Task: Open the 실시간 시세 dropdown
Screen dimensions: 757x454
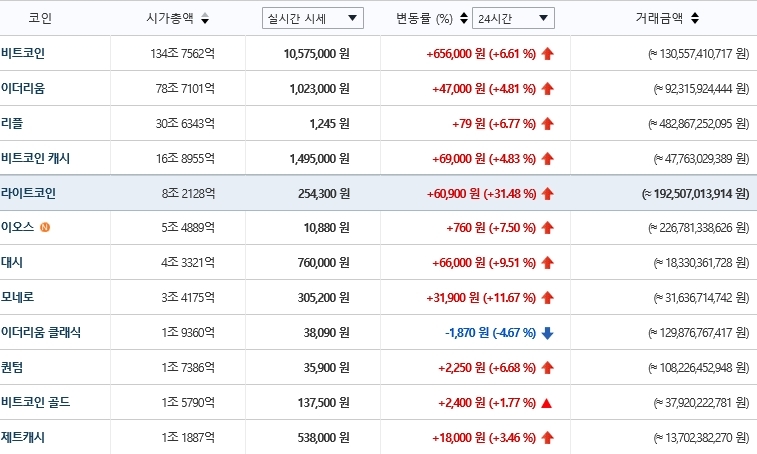Action: tap(313, 18)
